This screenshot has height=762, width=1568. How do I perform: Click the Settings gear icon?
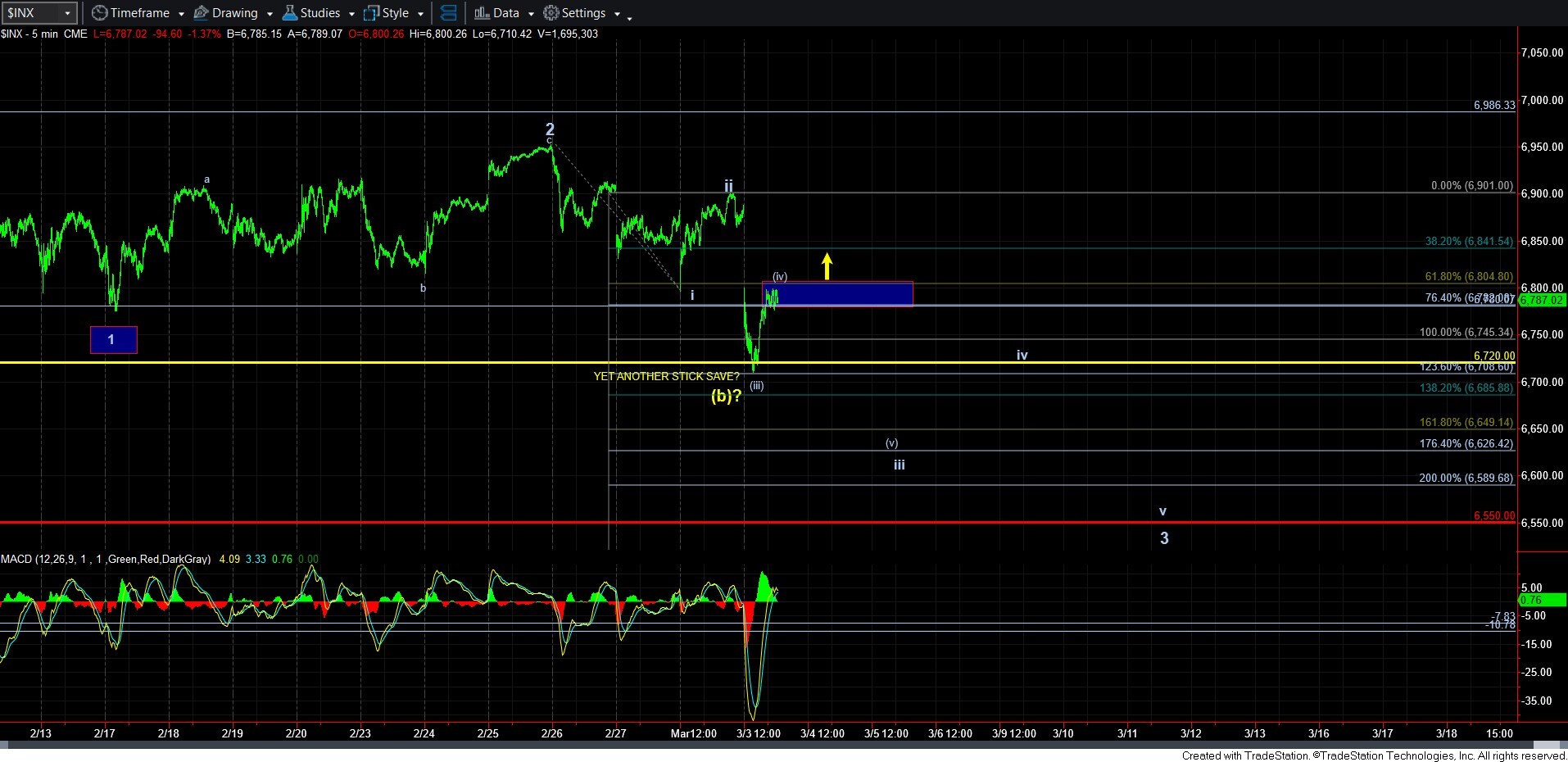(x=551, y=13)
